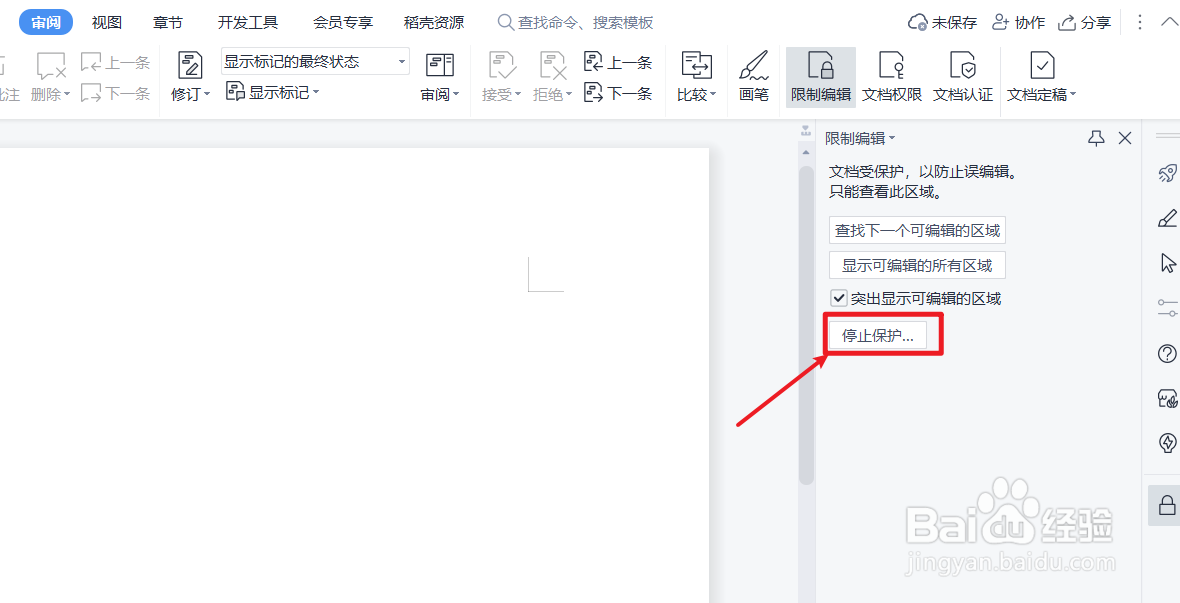Pin the 限制编辑 side panel
Viewport: 1180px width, 603px height.
pyautogui.click(x=1096, y=138)
